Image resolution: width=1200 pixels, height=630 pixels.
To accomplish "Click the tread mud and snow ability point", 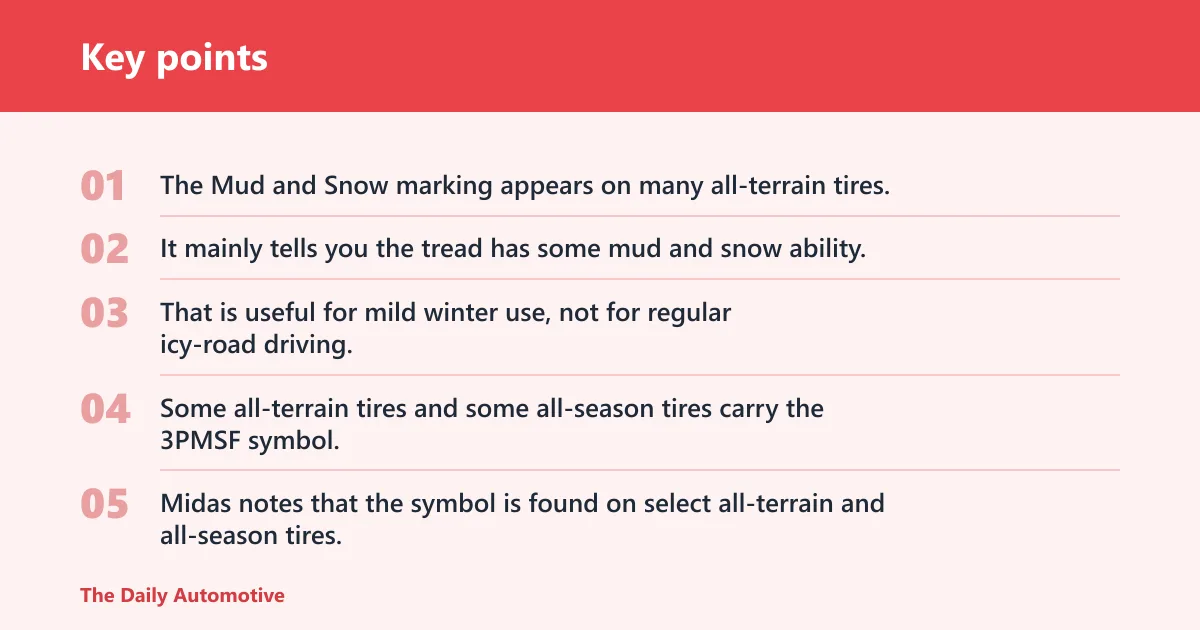I will point(513,249).
